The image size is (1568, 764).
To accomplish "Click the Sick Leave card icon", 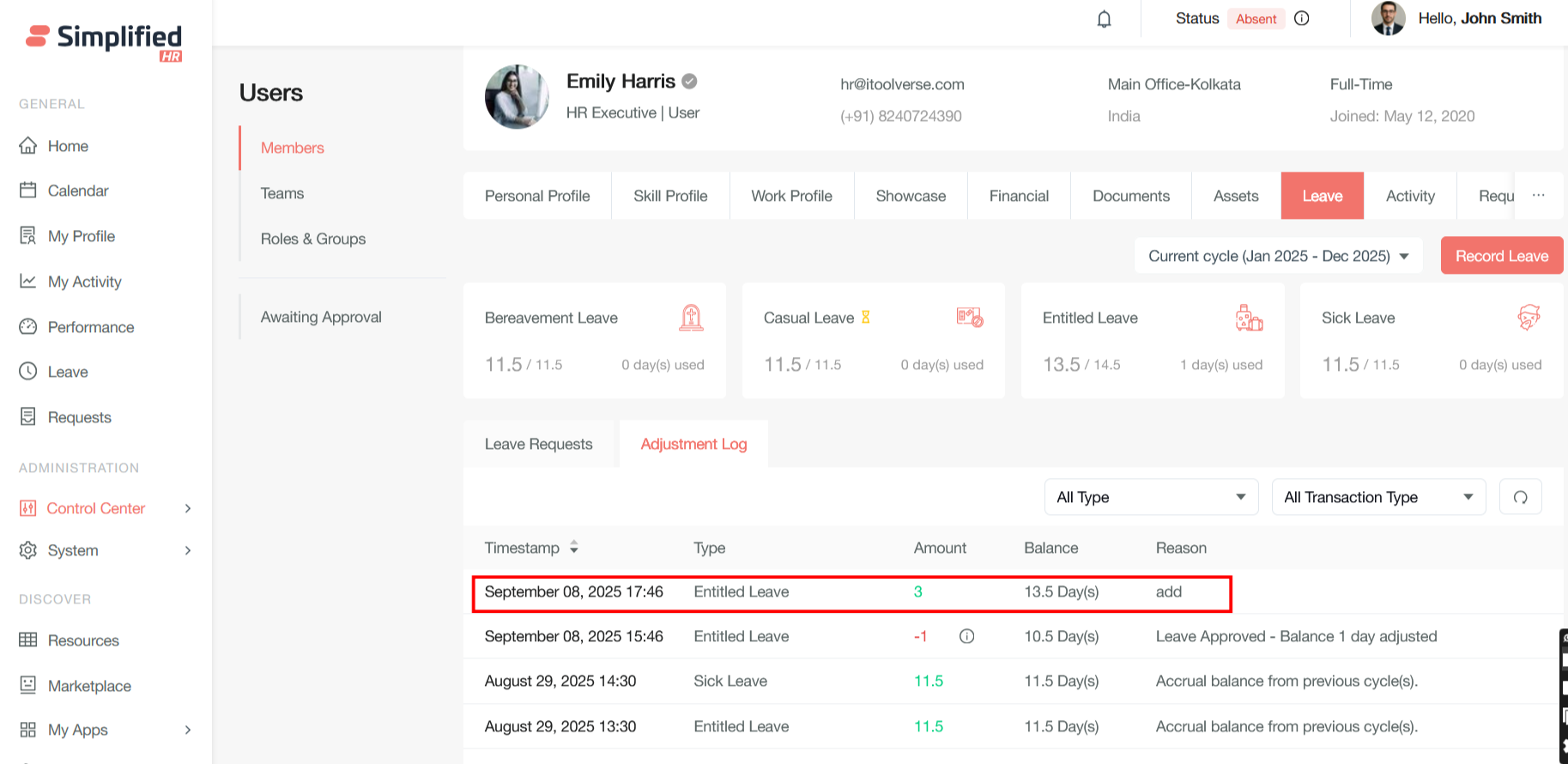I will coord(1528,318).
